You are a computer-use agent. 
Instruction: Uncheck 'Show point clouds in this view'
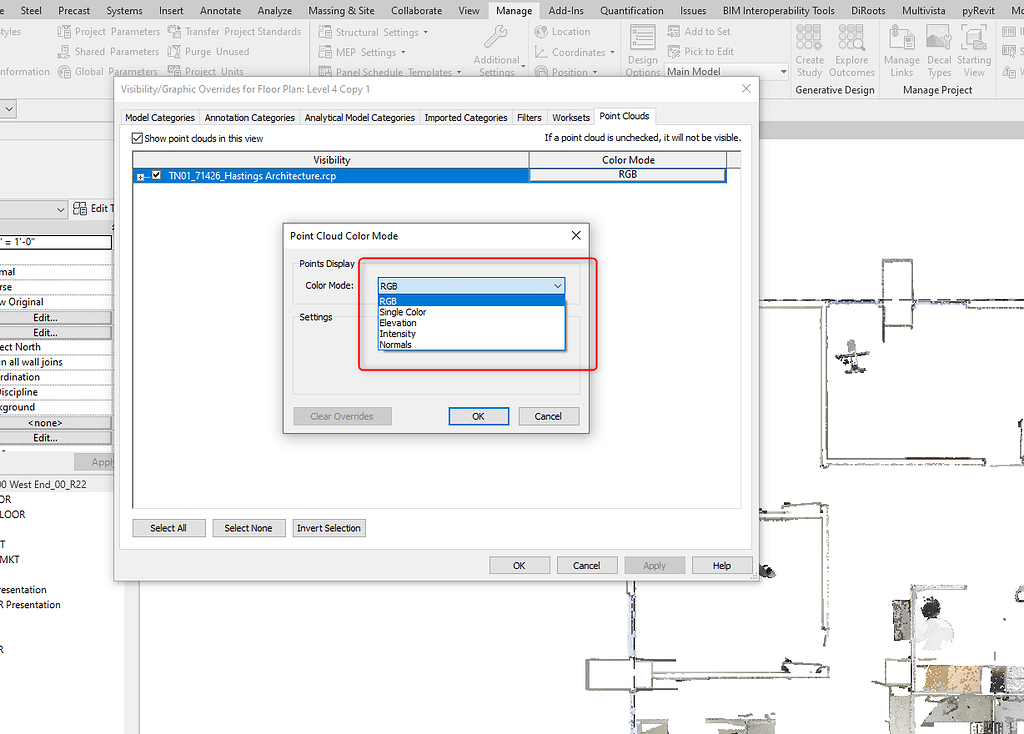[x=137, y=137]
